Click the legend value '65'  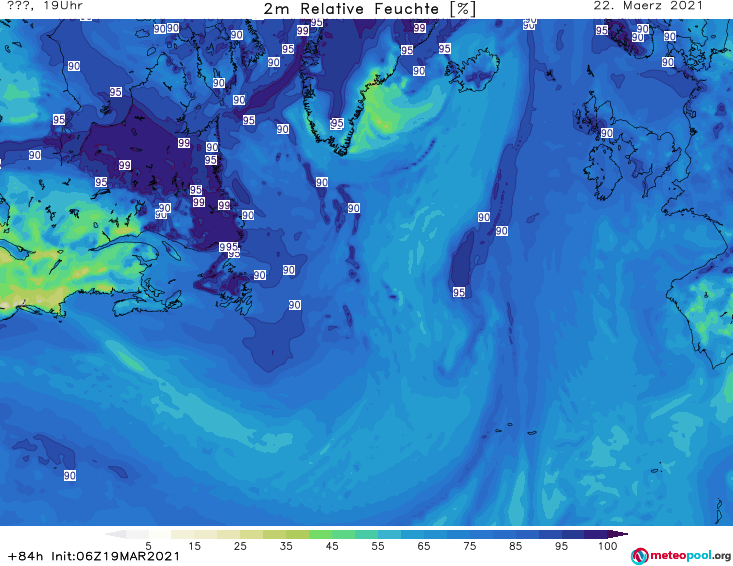tap(424, 545)
